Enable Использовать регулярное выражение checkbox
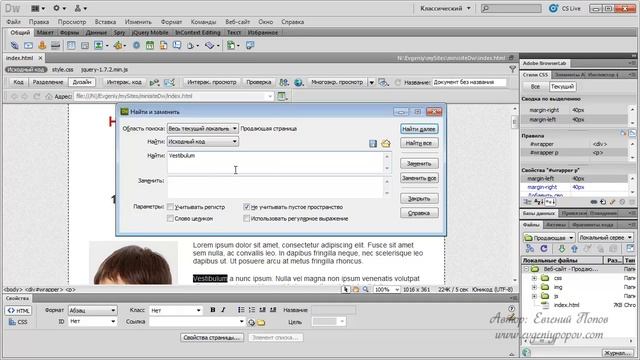640x360 pixels. point(247,218)
